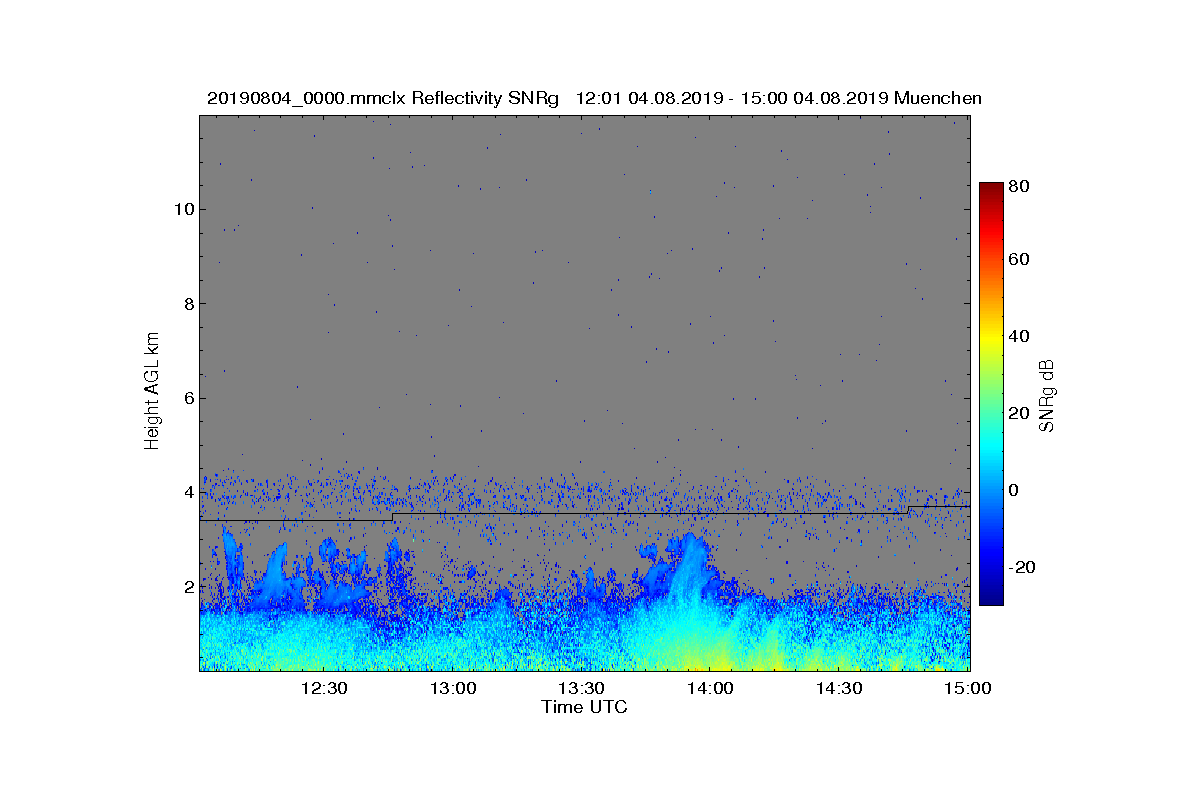
Task: Click the 14:30 time tick label
Action: pos(839,688)
